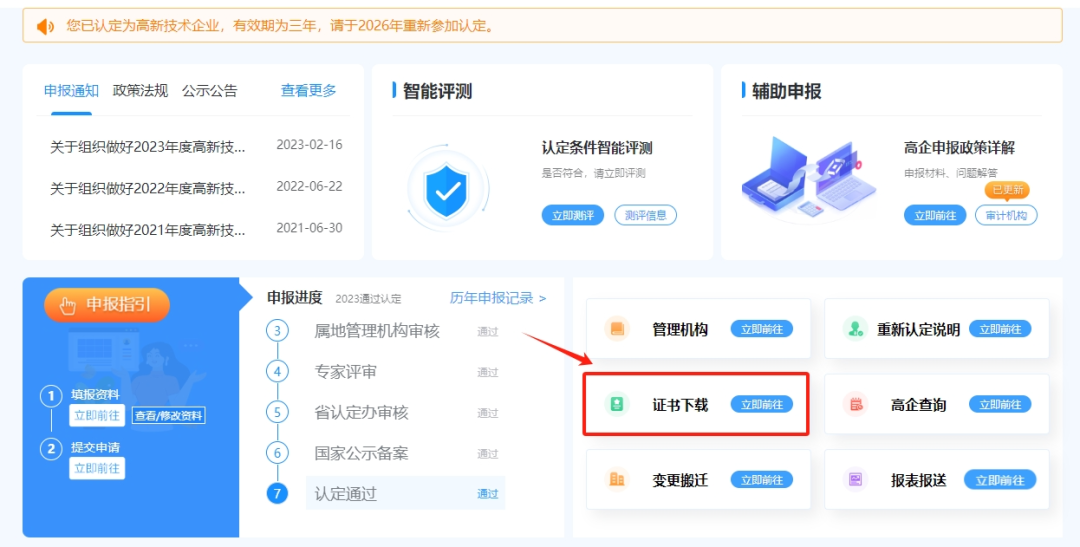Click 立即前往 for 重新认定说明
Viewport: 1080px width, 547px height.
(1000, 329)
